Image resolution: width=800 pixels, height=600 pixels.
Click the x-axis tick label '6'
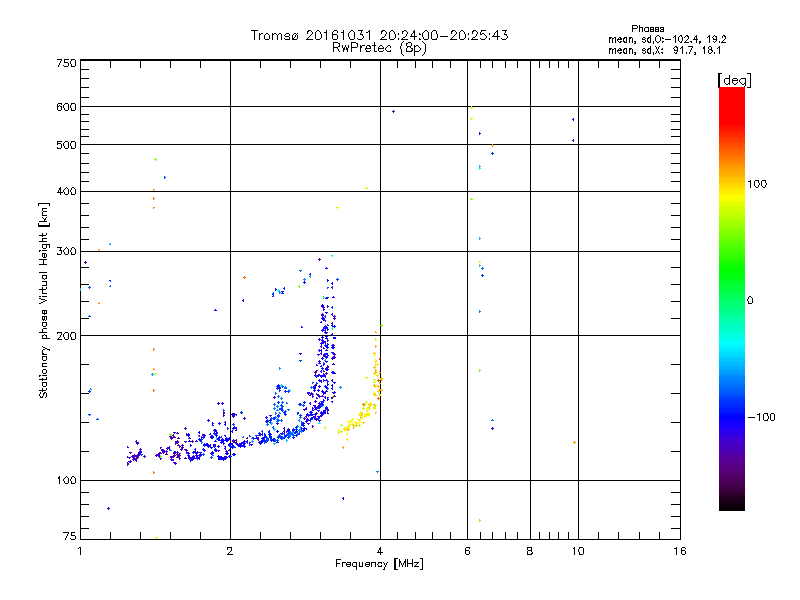click(x=467, y=551)
